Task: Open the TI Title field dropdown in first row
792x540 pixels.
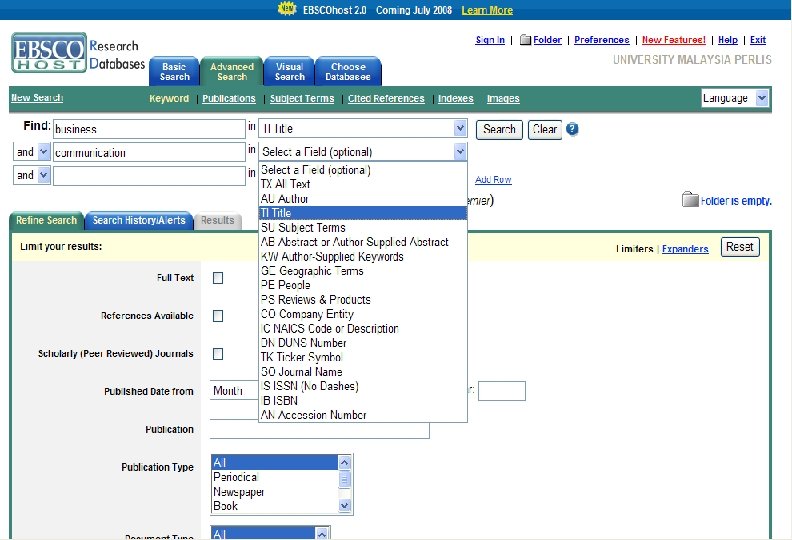Action: 363,128
